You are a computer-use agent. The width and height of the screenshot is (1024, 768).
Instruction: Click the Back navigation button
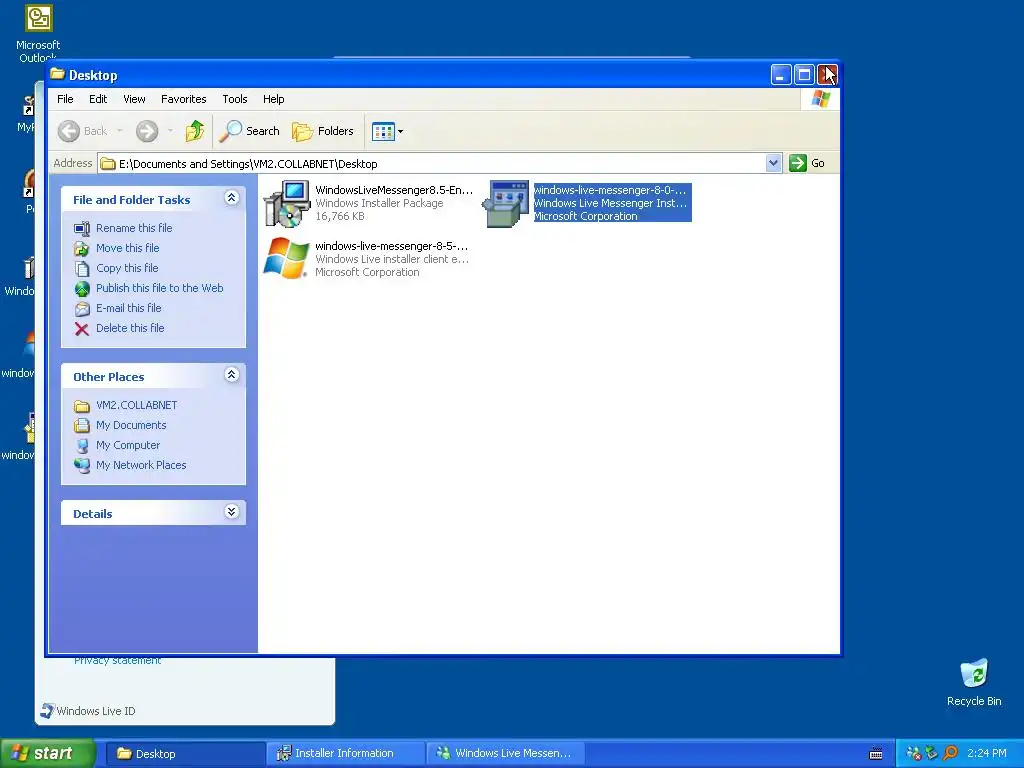(82, 131)
